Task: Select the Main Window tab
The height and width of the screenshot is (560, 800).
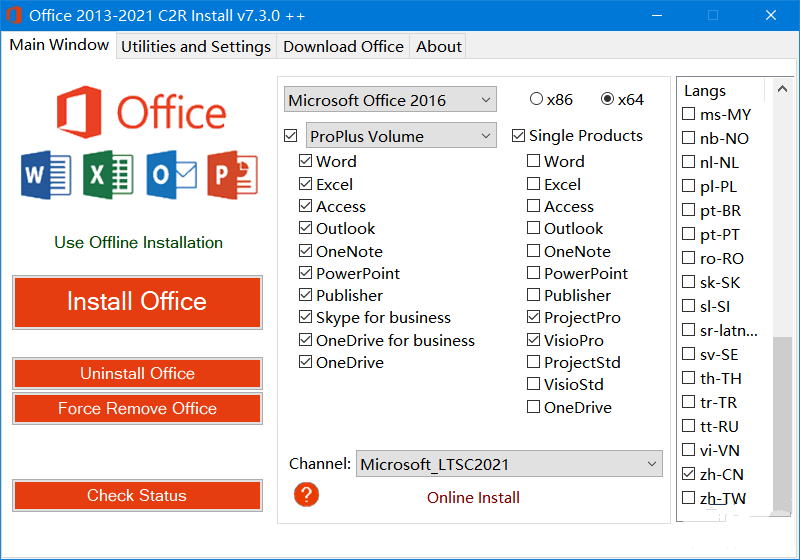Action: coord(59,45)
